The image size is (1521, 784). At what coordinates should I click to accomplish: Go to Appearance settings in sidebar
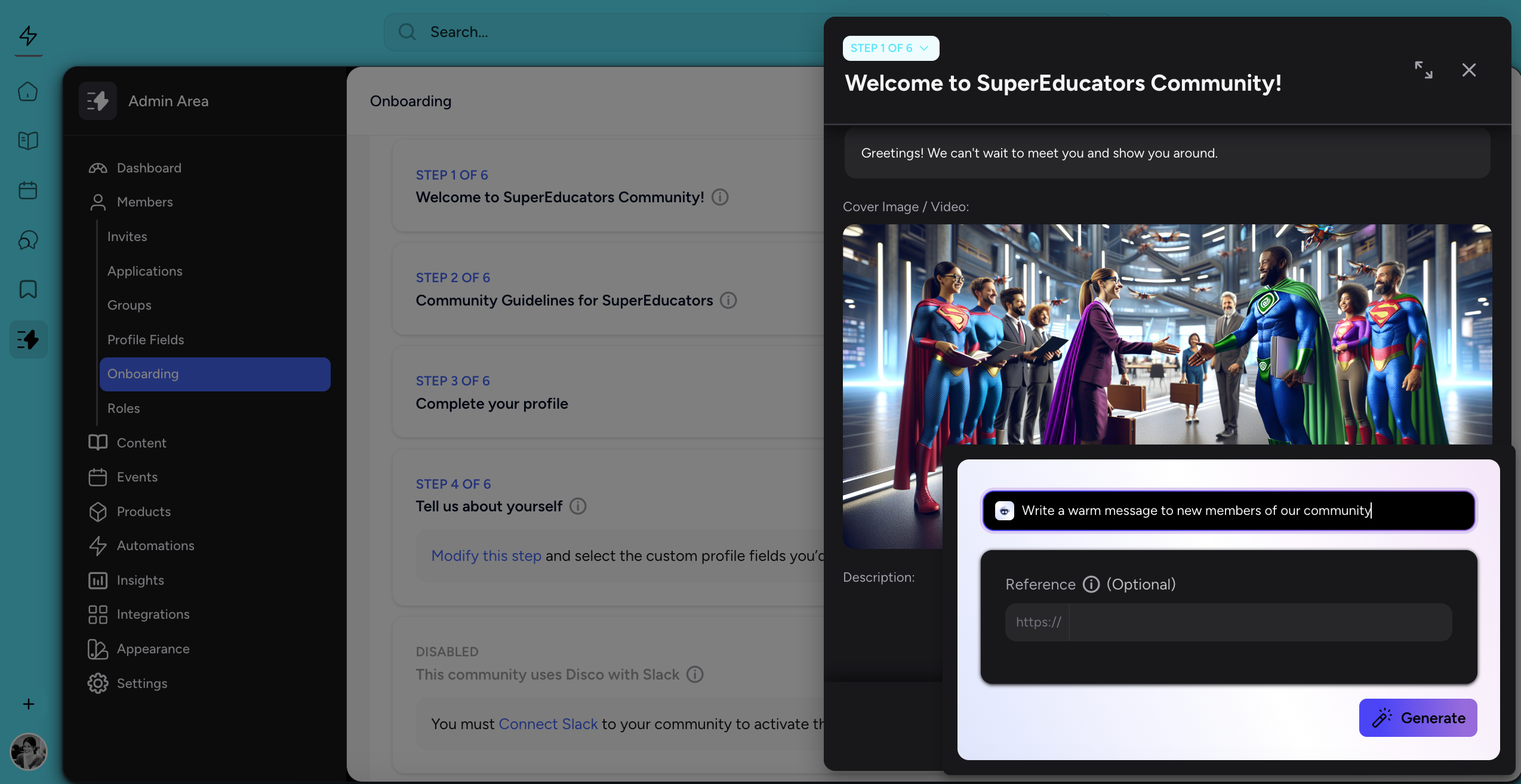coord(153,649)
